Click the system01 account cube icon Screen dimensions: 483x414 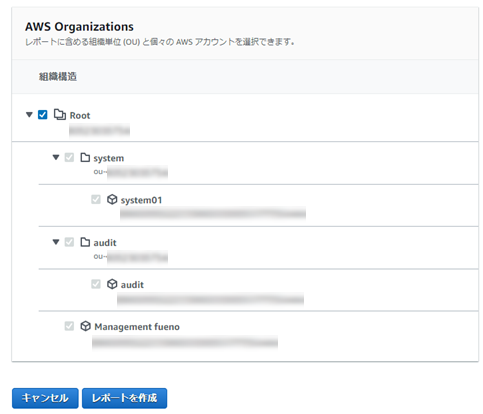112,199
